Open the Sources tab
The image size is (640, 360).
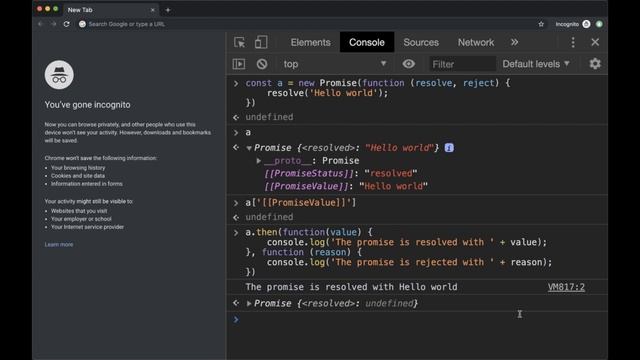(x=421, y=42)
